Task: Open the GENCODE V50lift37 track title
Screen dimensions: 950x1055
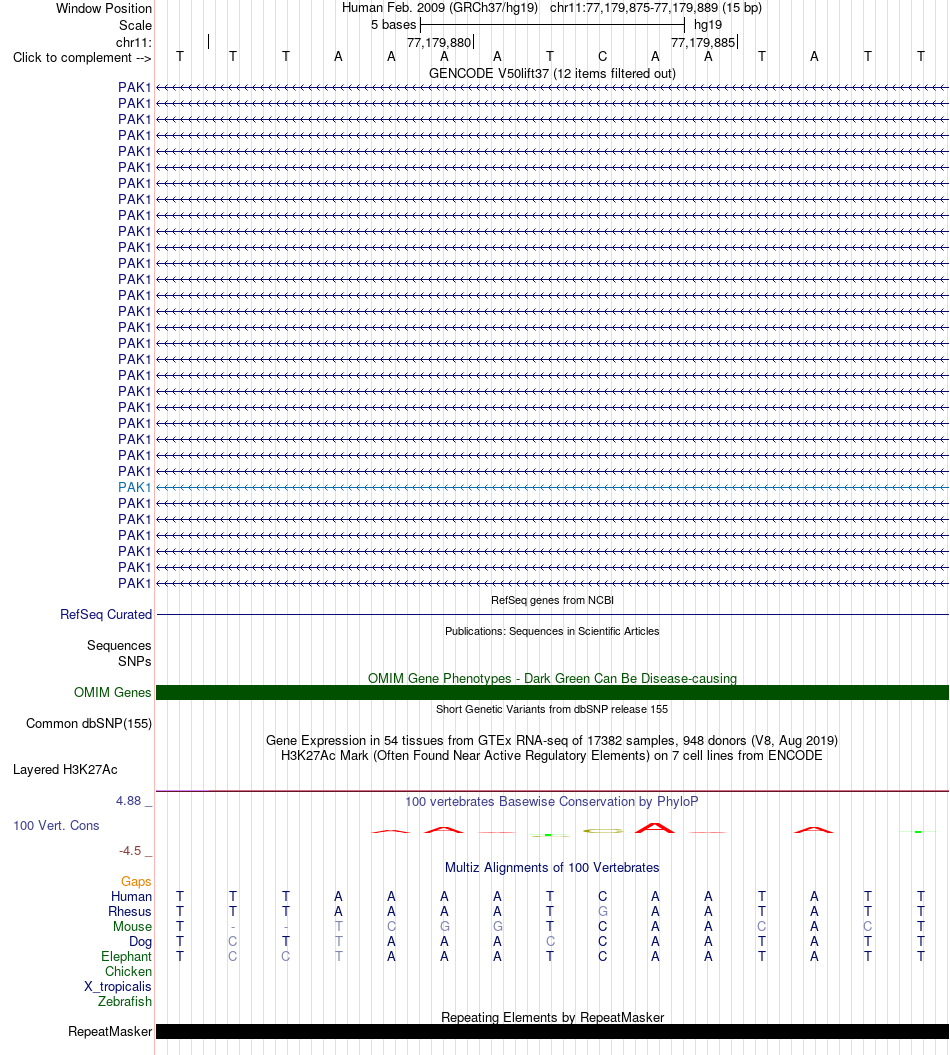Action: [552, 73]
